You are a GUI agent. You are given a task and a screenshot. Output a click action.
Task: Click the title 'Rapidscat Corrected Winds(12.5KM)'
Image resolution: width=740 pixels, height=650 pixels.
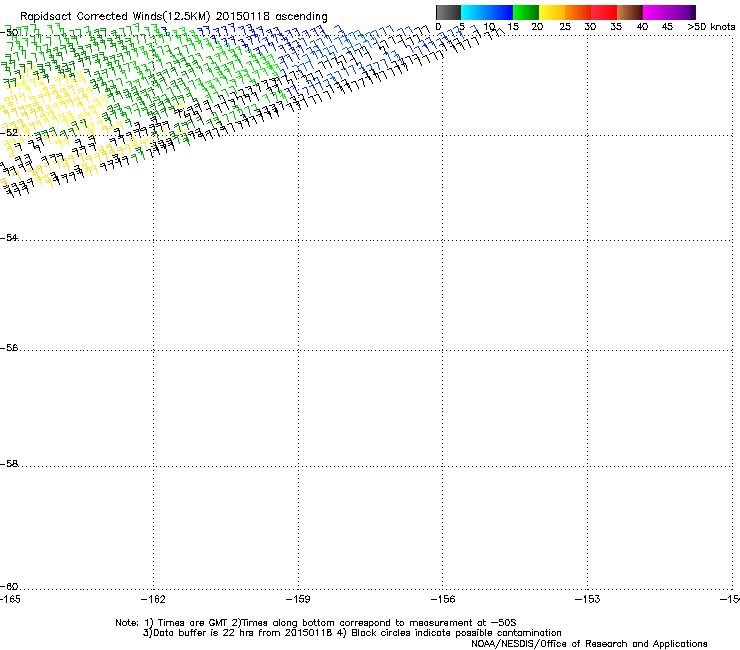pyautogui.click(x=115, y=17)
